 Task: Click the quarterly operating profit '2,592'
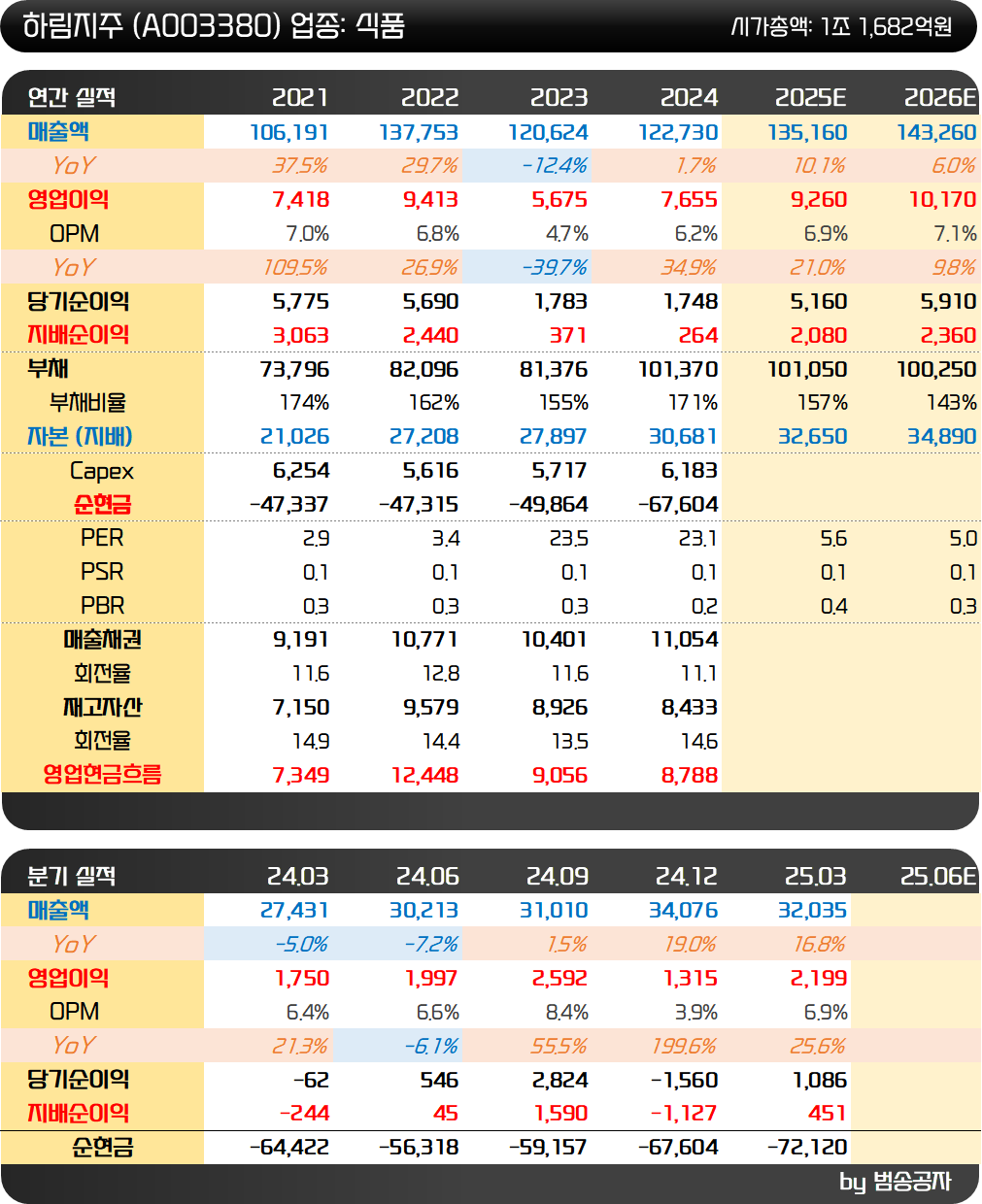[560, 979]
